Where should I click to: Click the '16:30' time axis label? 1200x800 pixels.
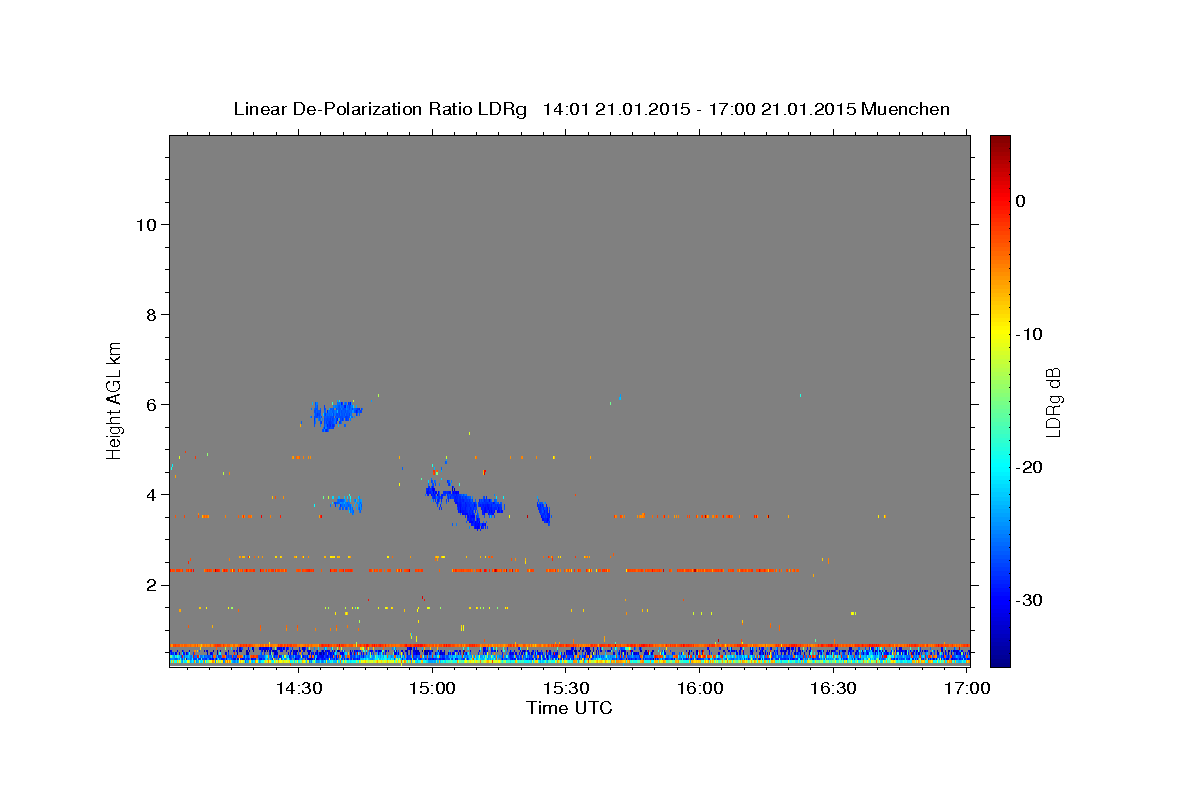833,688
